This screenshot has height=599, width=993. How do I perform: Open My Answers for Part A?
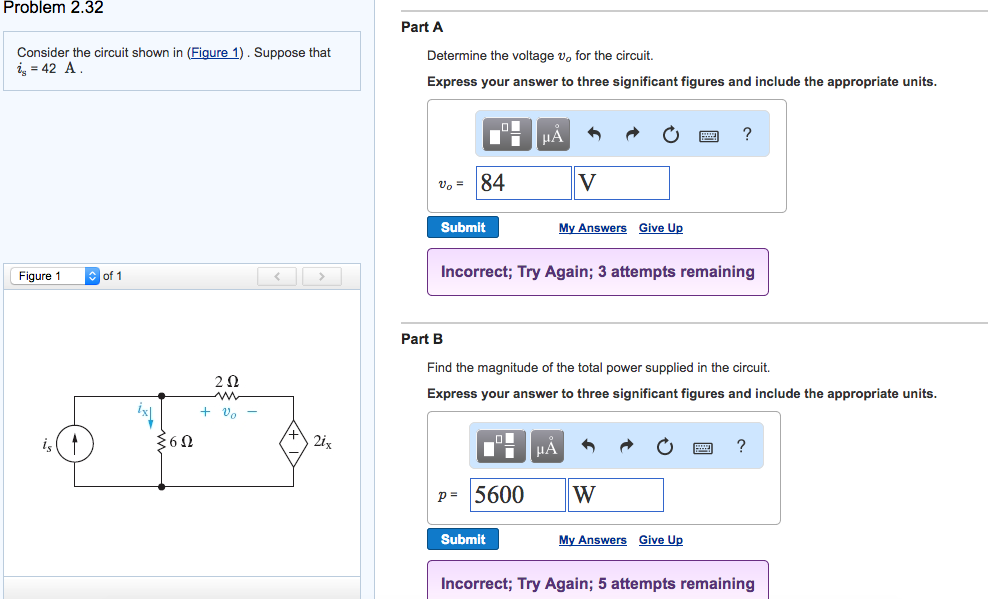point(592,228)
